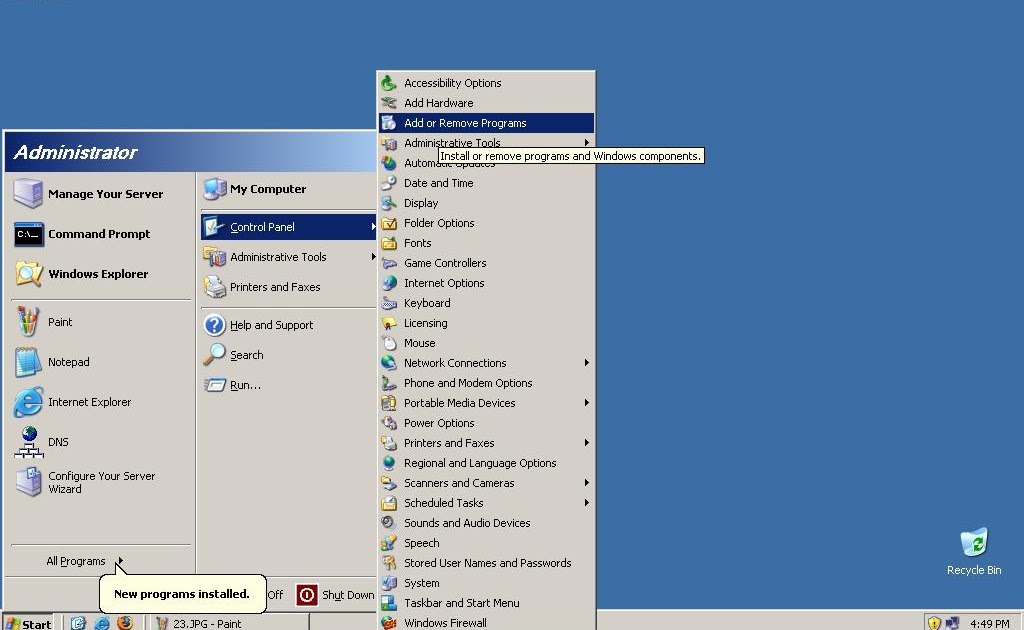Select Help and Support in Start menu
Viewport: 1024px width, 630px height.
(x=288, y=325)
